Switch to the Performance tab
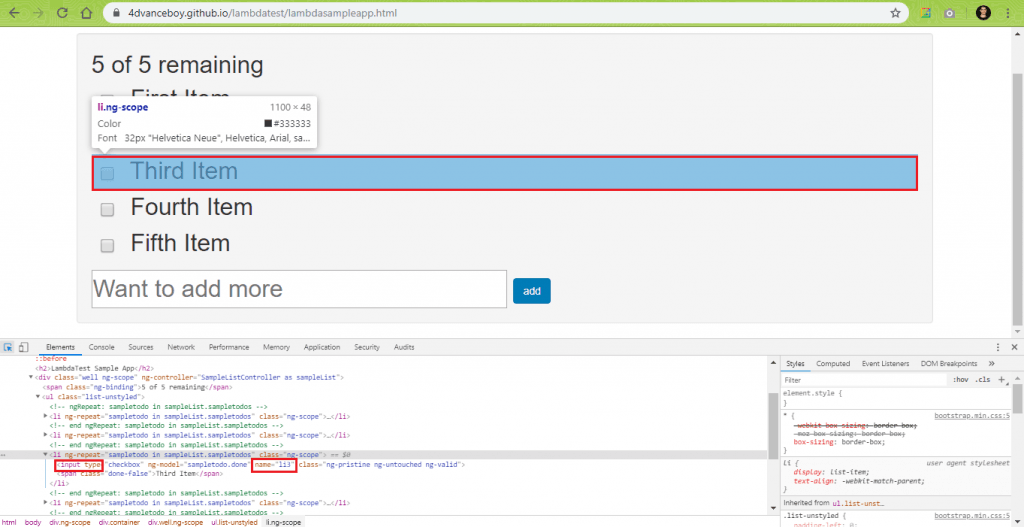The width and height of the screenshot is (1024, 527). pos(229,347)
